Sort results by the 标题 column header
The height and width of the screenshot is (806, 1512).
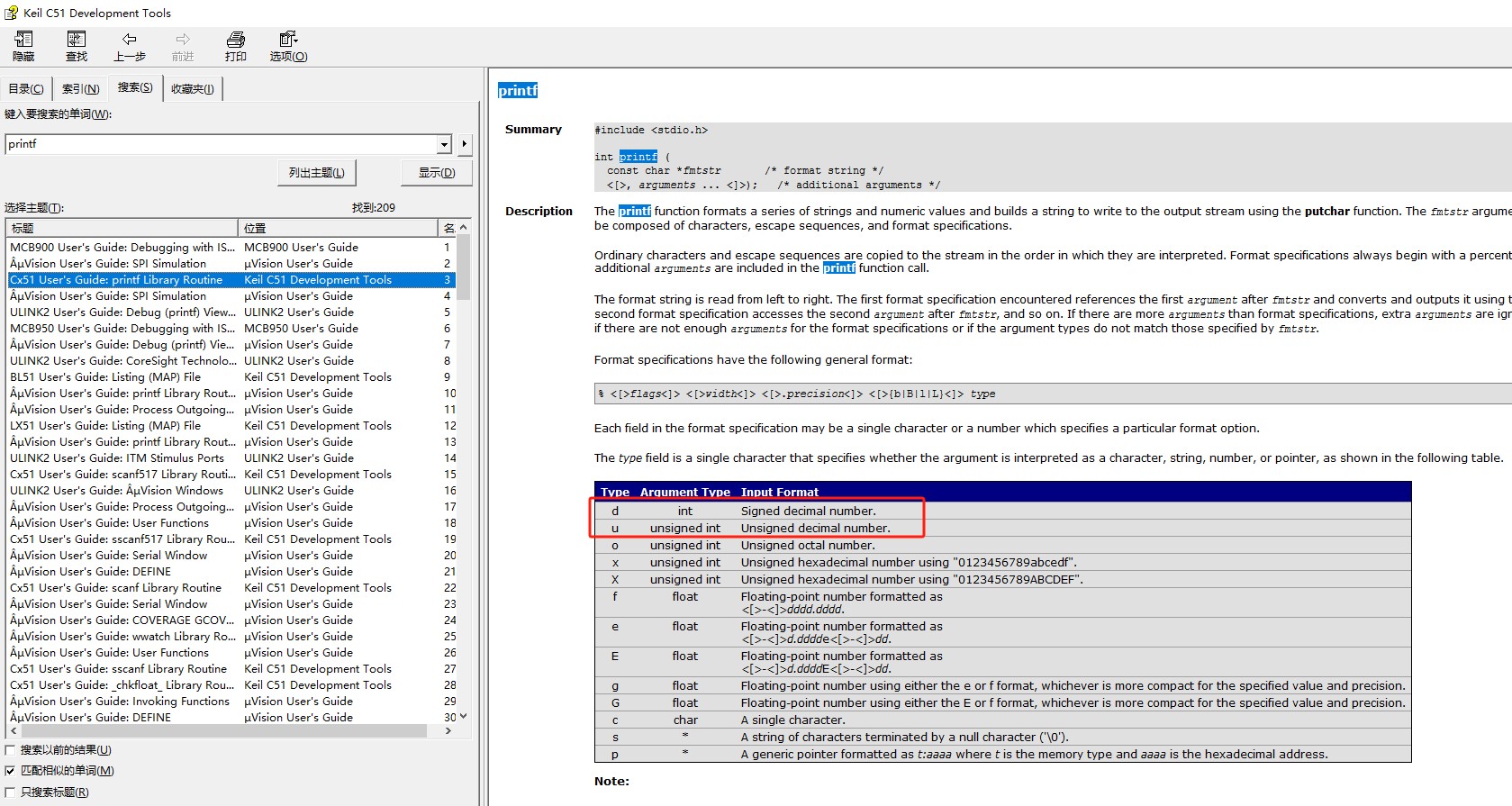[122, 228]
